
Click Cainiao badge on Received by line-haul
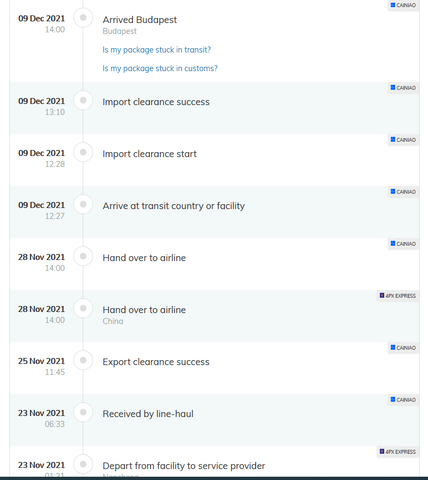[403, 400]
